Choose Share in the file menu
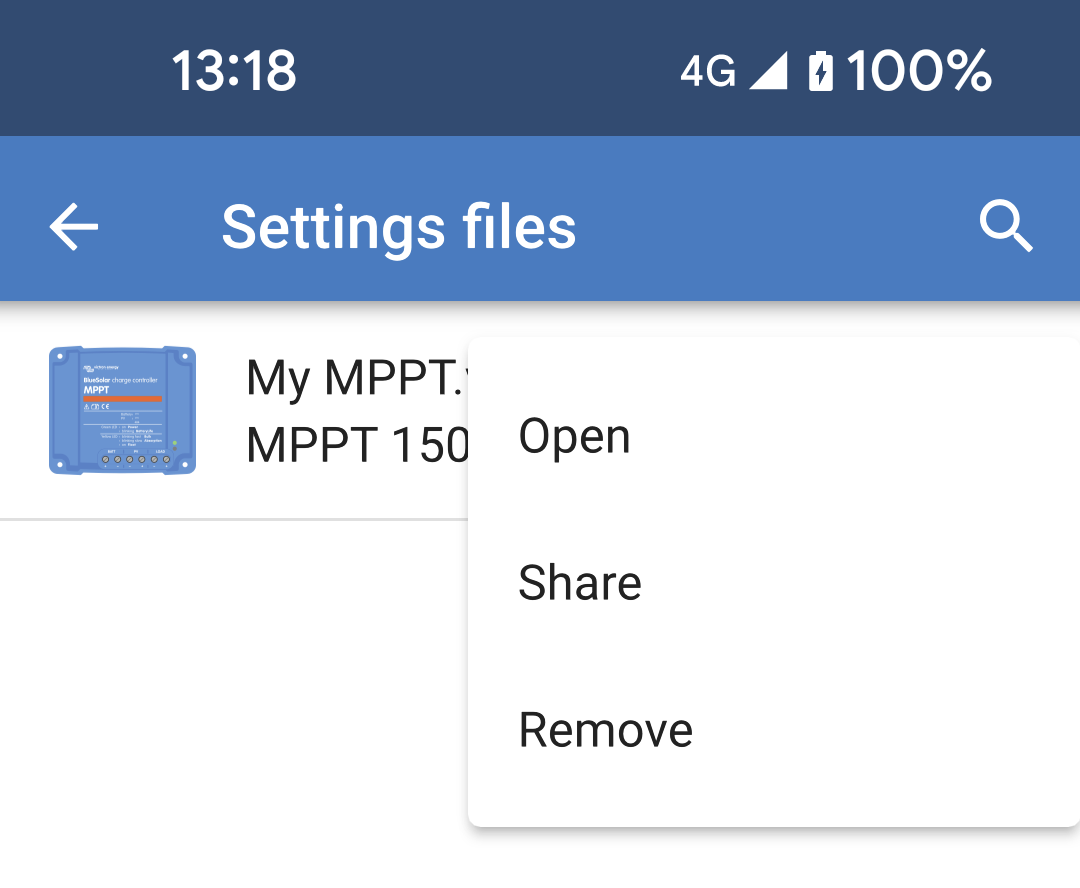This screenshot has width=1080, height=888. coord(580,582)
